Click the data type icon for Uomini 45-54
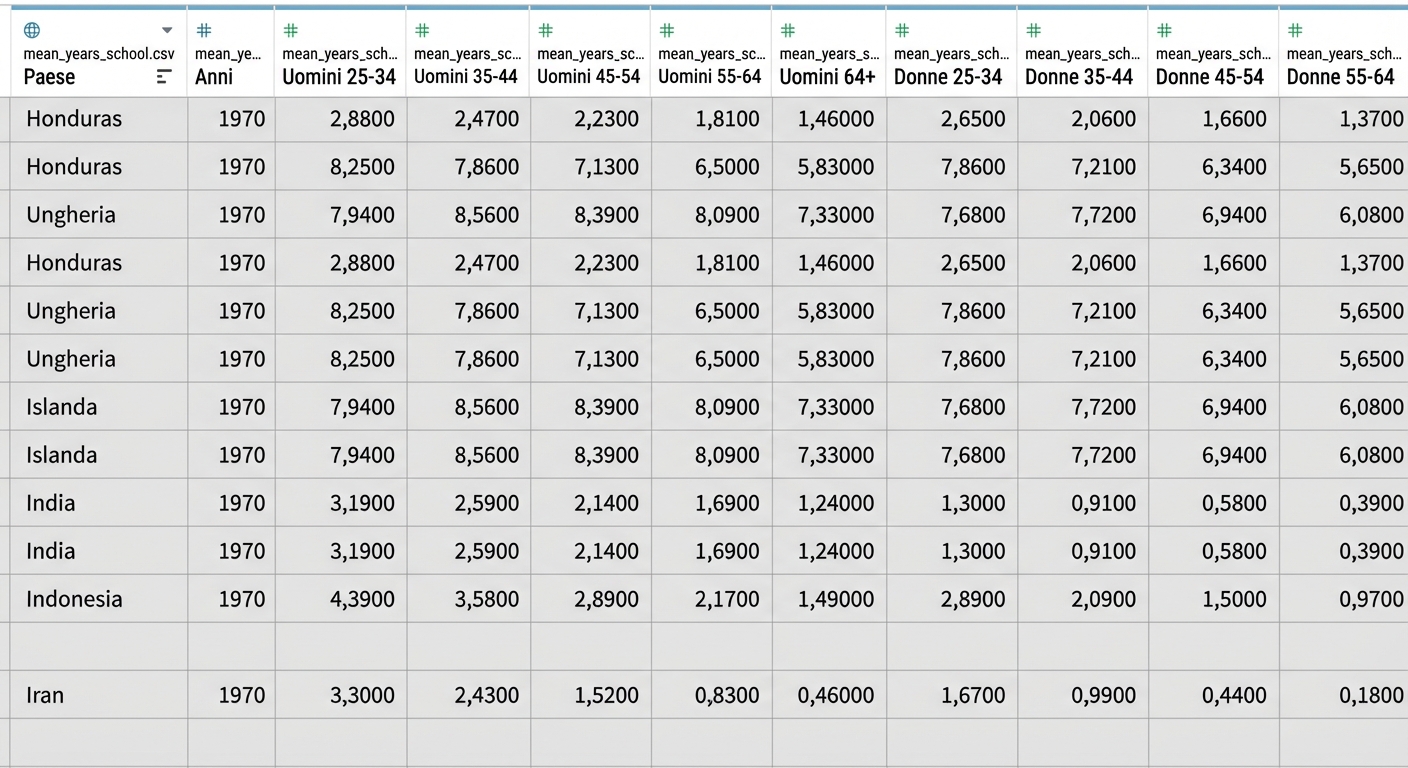 tap(546, 31)
